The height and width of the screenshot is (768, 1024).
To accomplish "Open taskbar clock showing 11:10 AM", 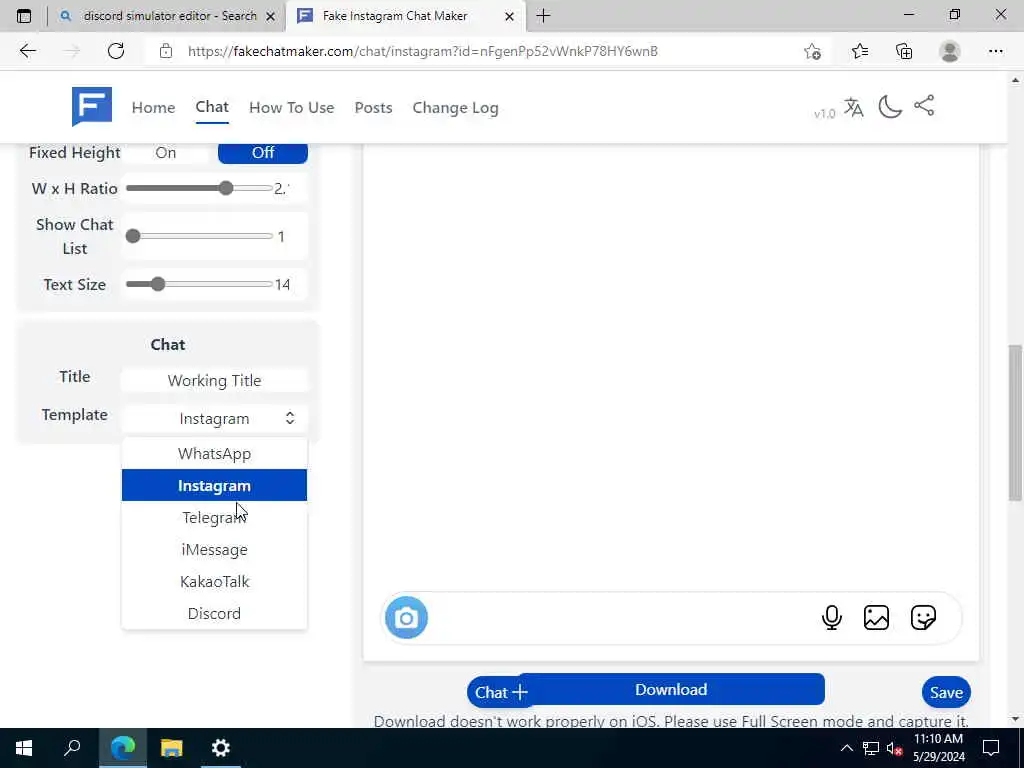I will coord(938,748).
